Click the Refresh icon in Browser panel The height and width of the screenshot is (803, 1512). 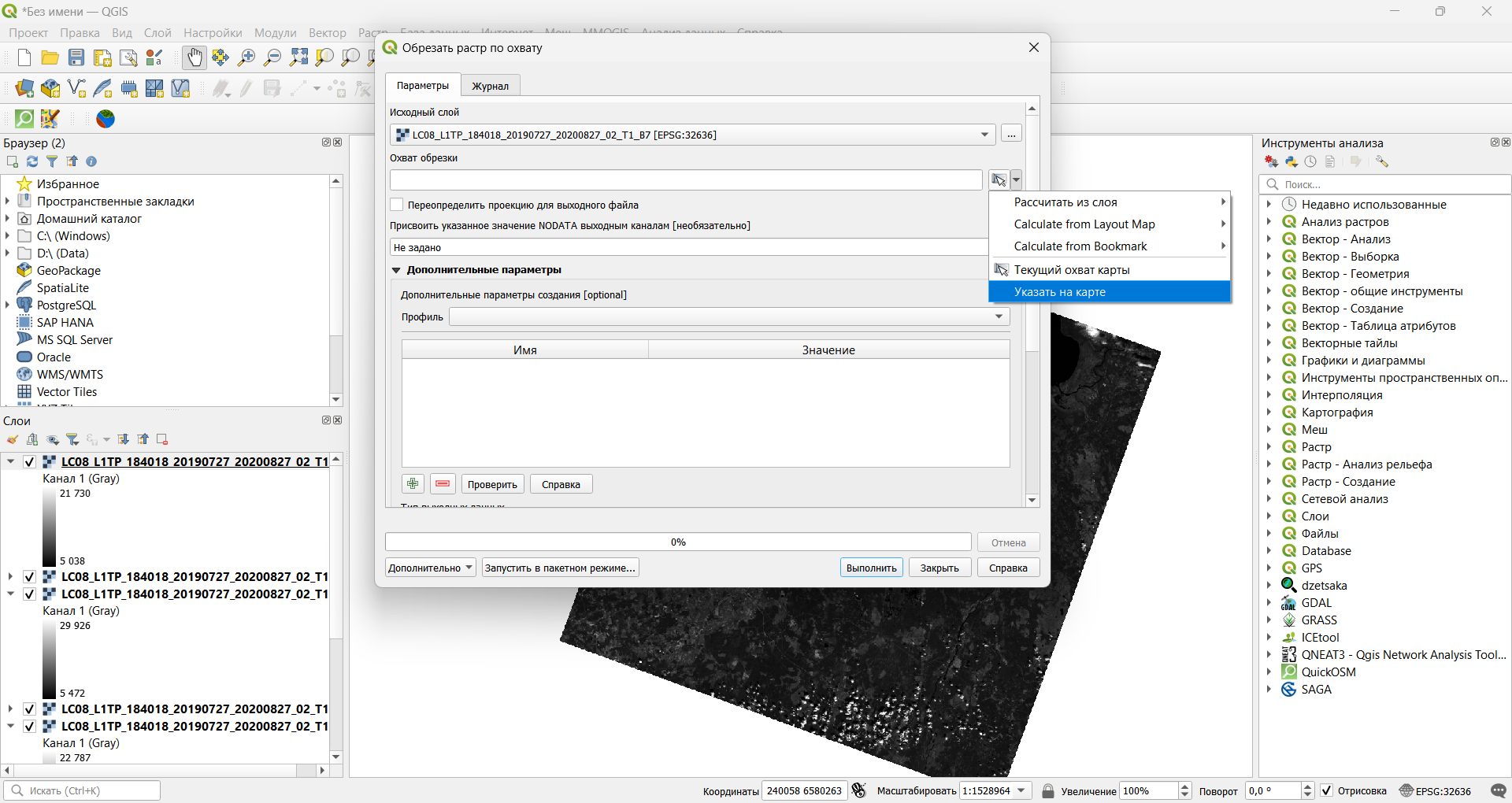coord(32,161)
